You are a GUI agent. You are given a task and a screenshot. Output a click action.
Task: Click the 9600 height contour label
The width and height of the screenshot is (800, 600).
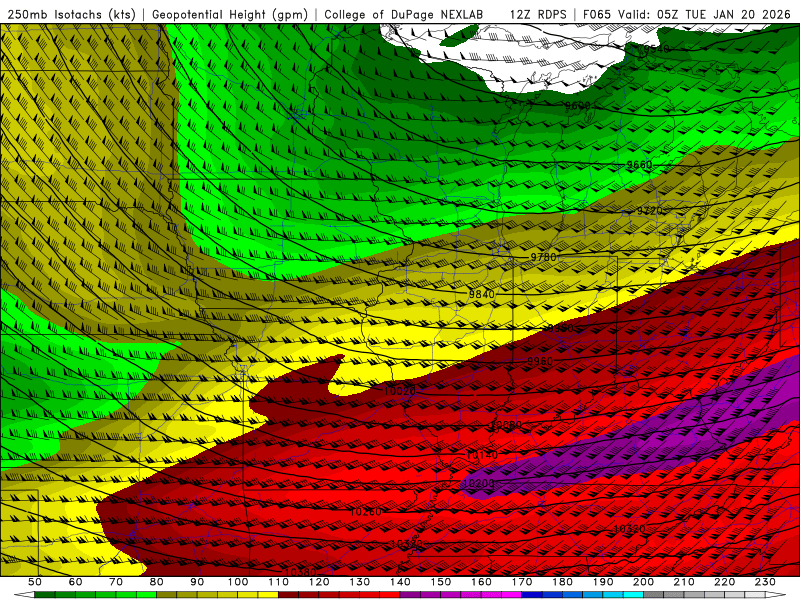578,106
